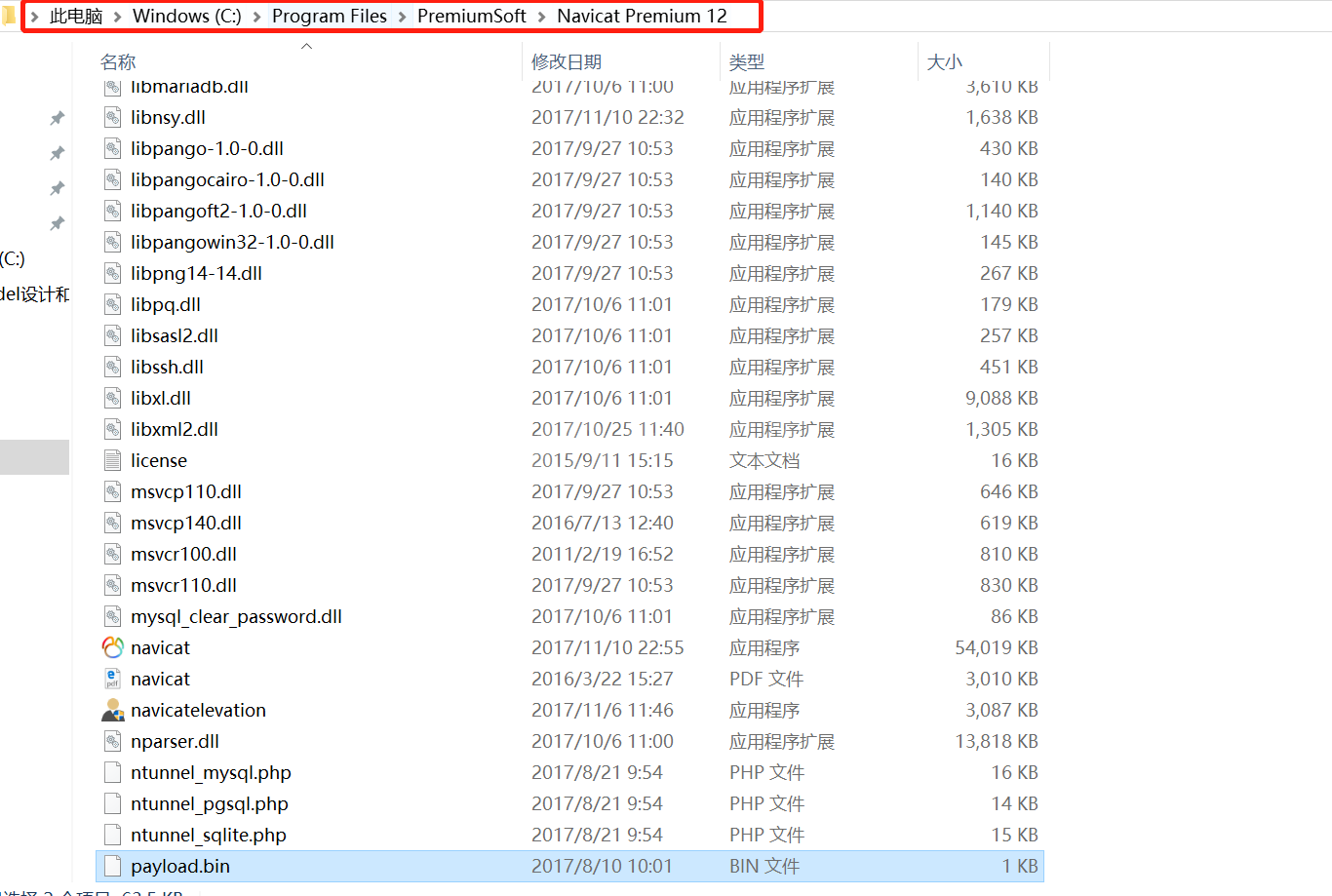Click the BIN 文件 type cell
1332x896 pixels.
point(764,866)
